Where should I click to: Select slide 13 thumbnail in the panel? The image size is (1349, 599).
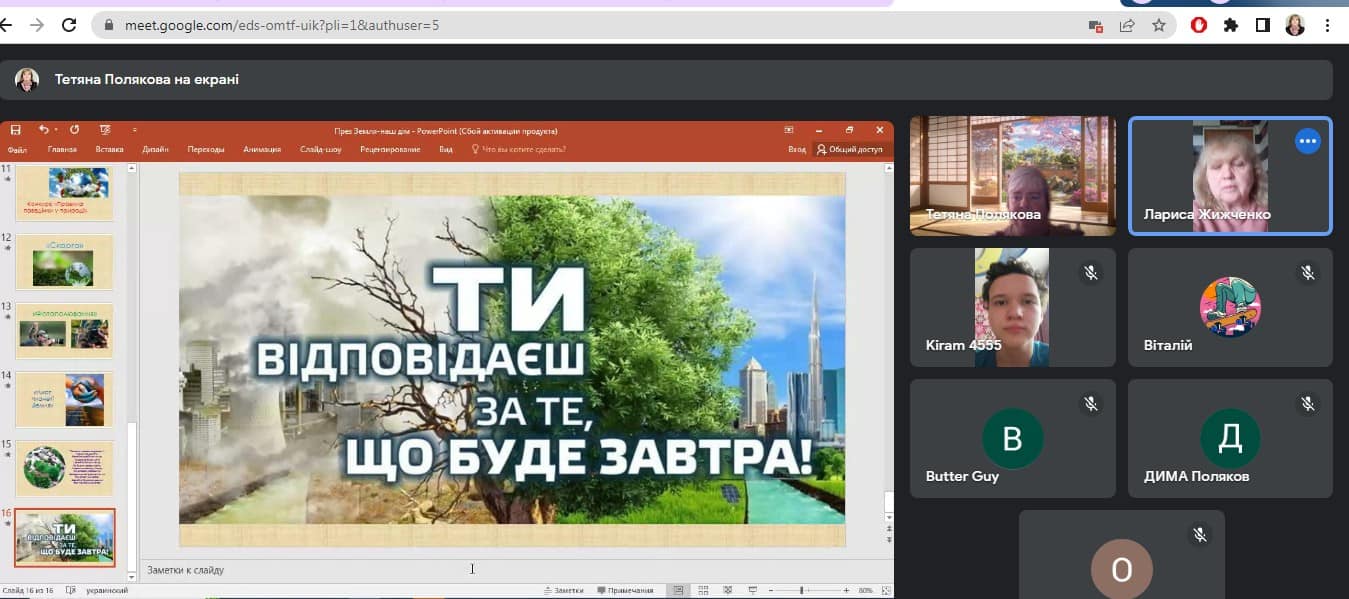64,332
